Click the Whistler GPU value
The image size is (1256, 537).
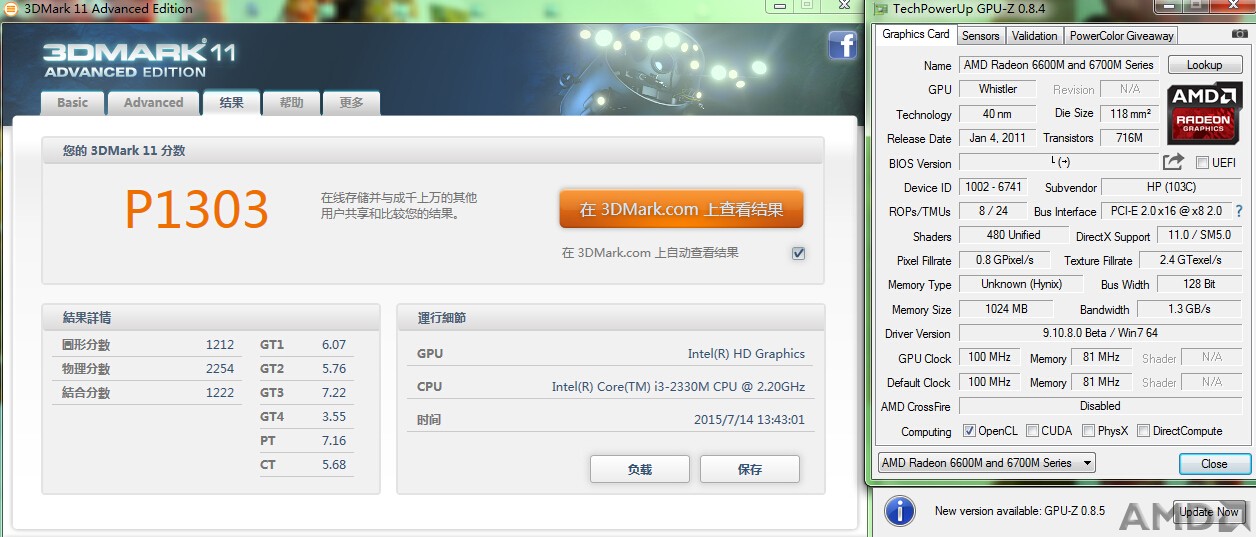997,89
